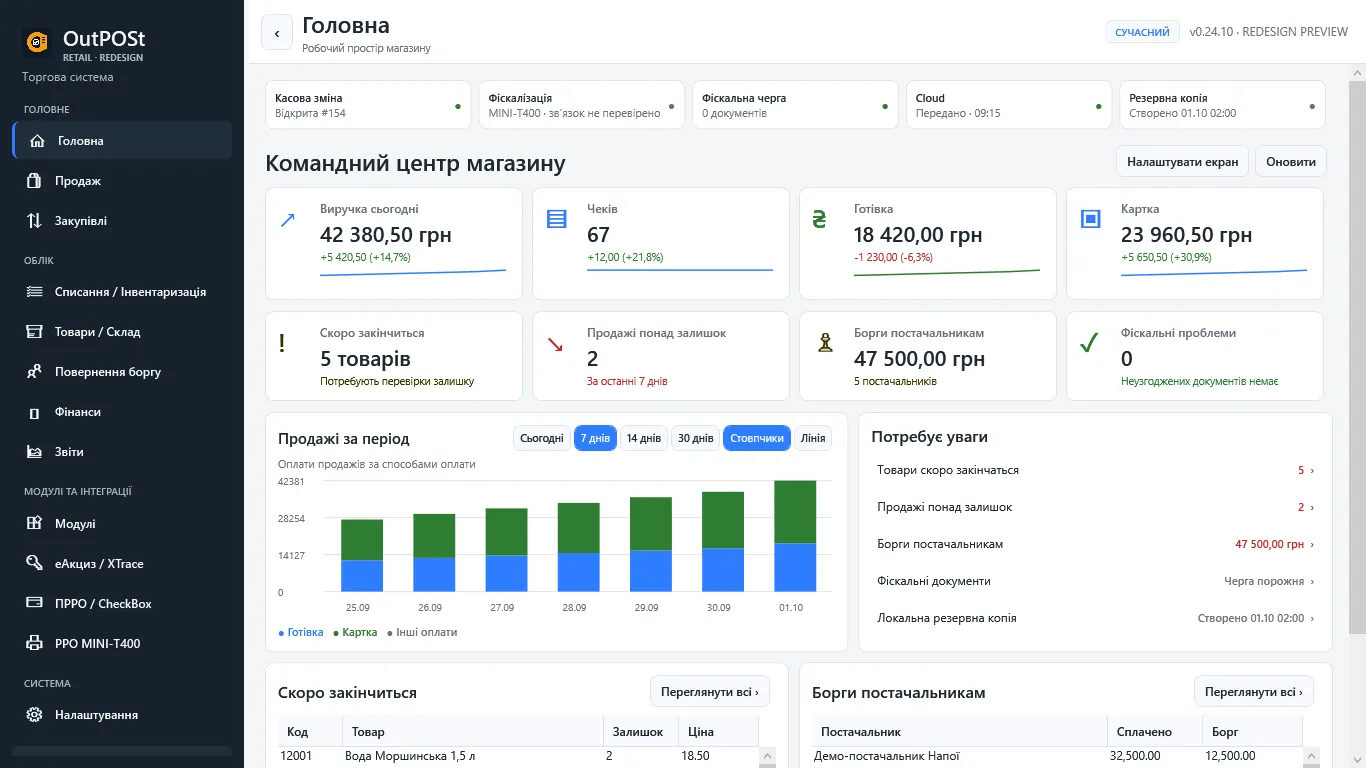Select the 14 днів period toggle
This screenshot has width=1366, height=768.
tap(644, 438)
